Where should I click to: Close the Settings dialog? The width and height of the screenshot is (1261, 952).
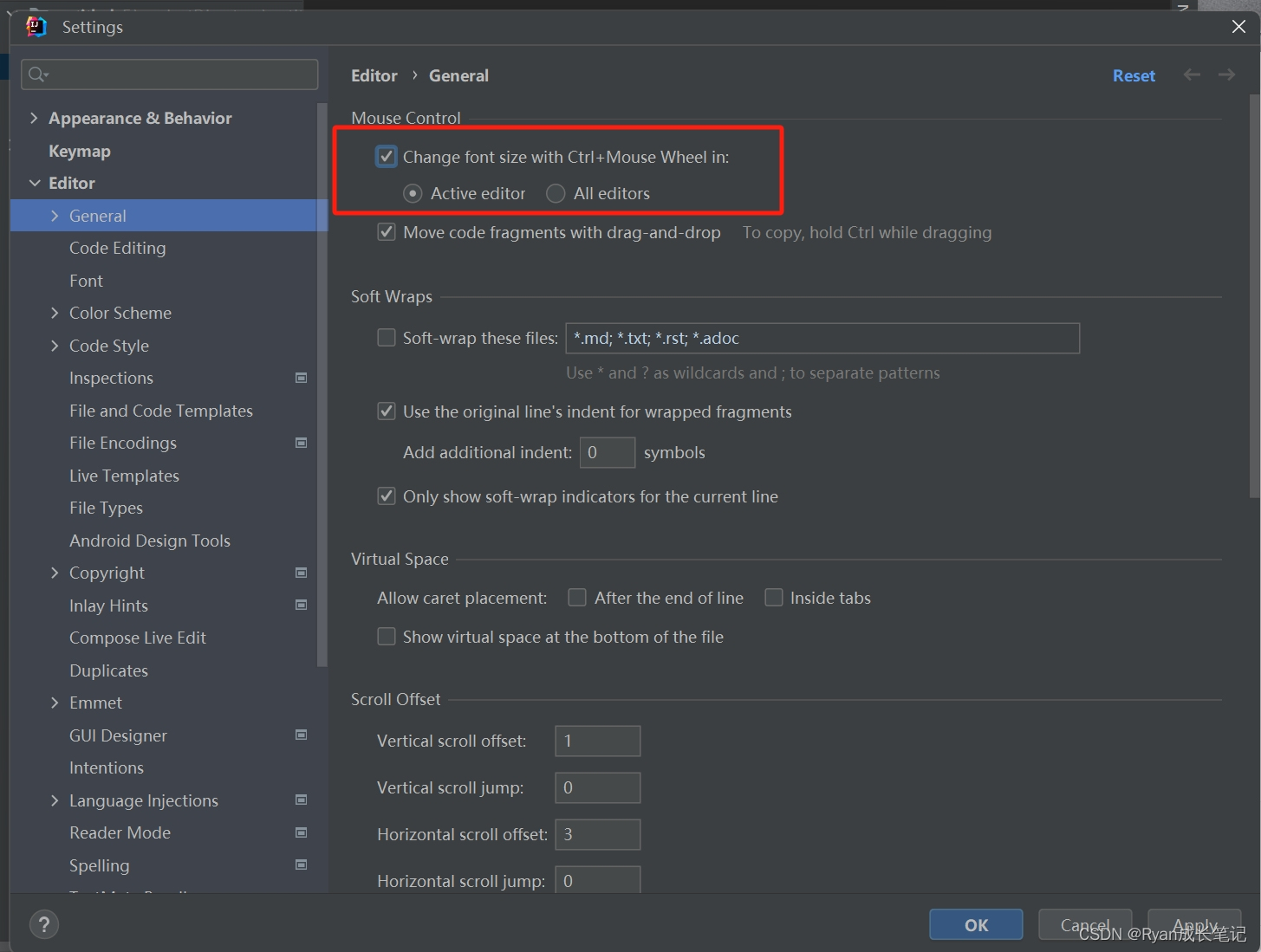click(1238, 27)
